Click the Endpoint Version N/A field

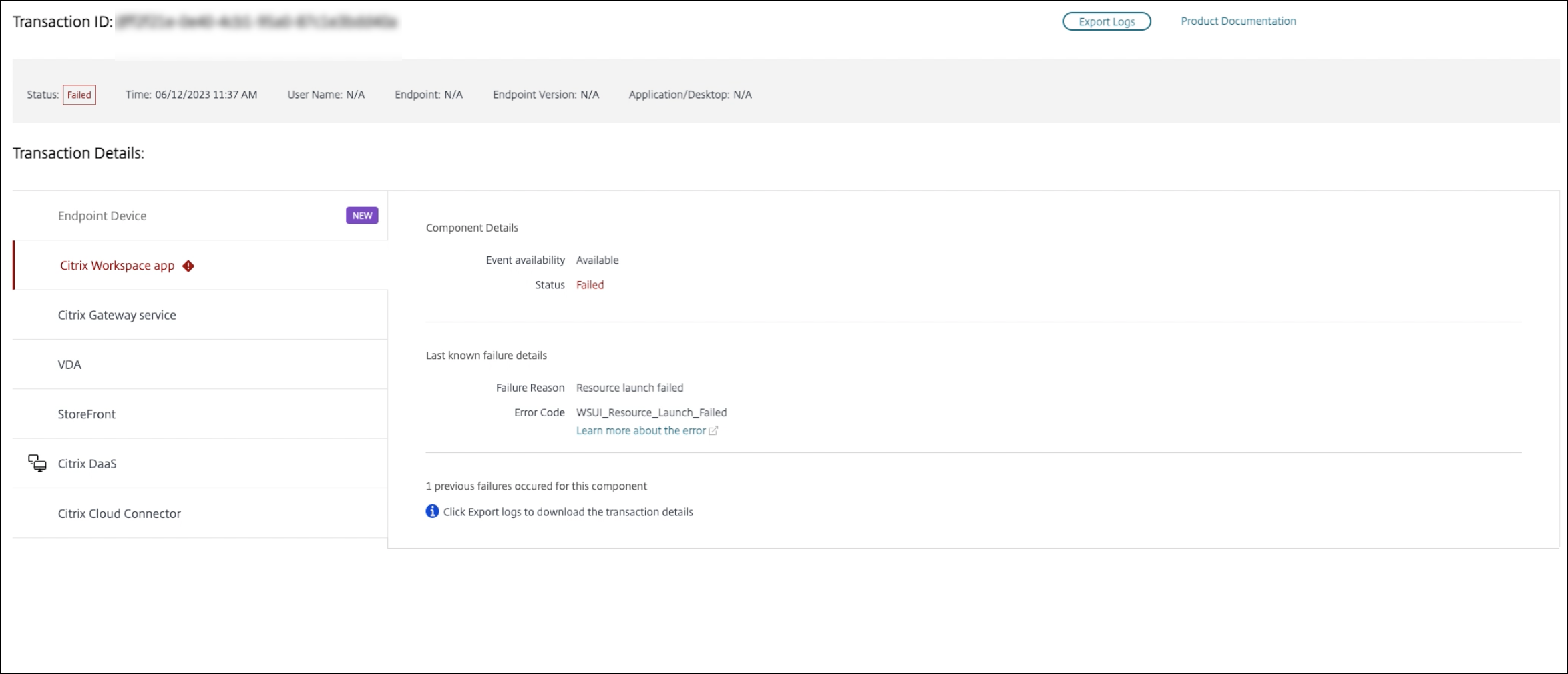[546, 95]
